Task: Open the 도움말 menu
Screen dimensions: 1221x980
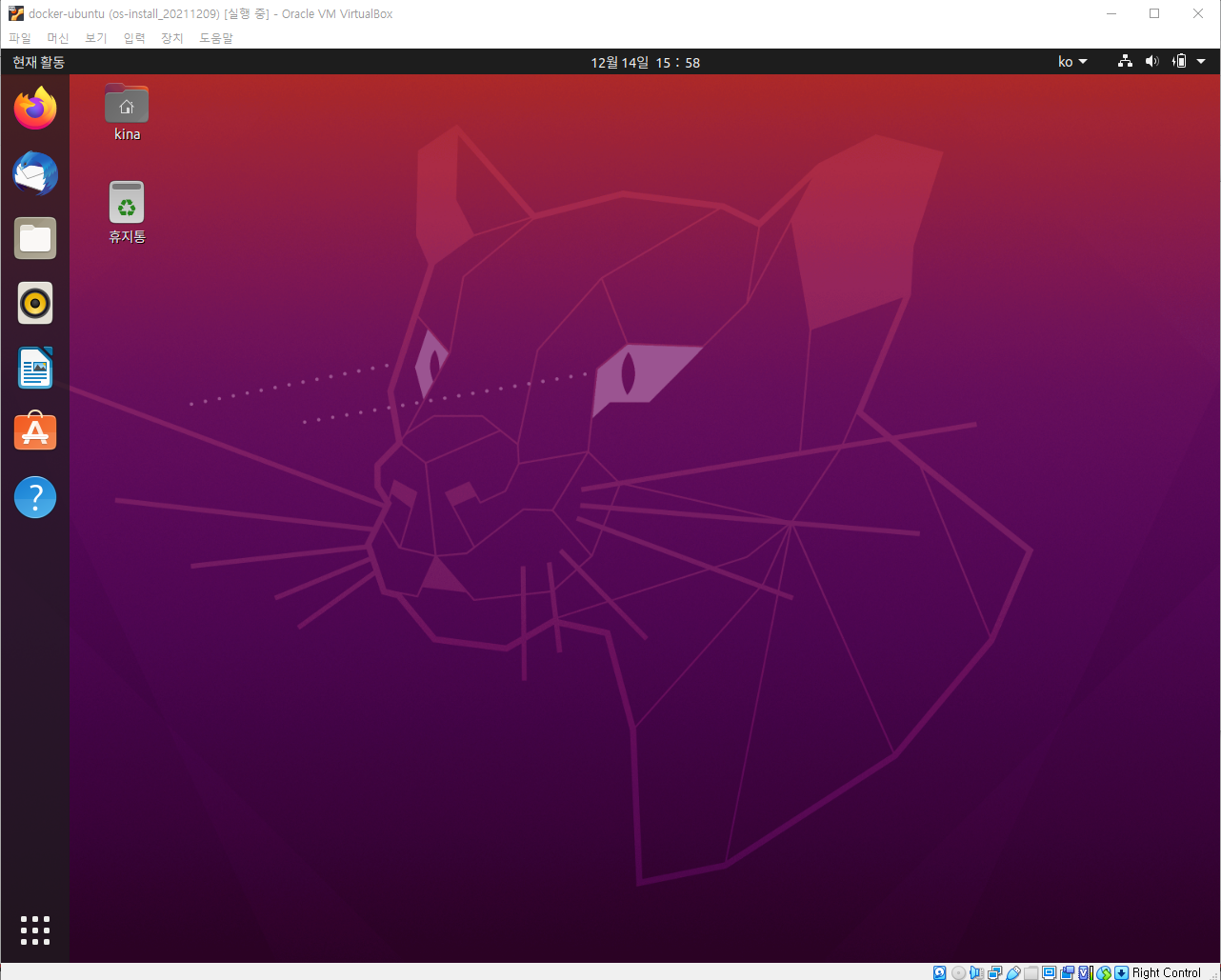Action: [x=216, y=38]
